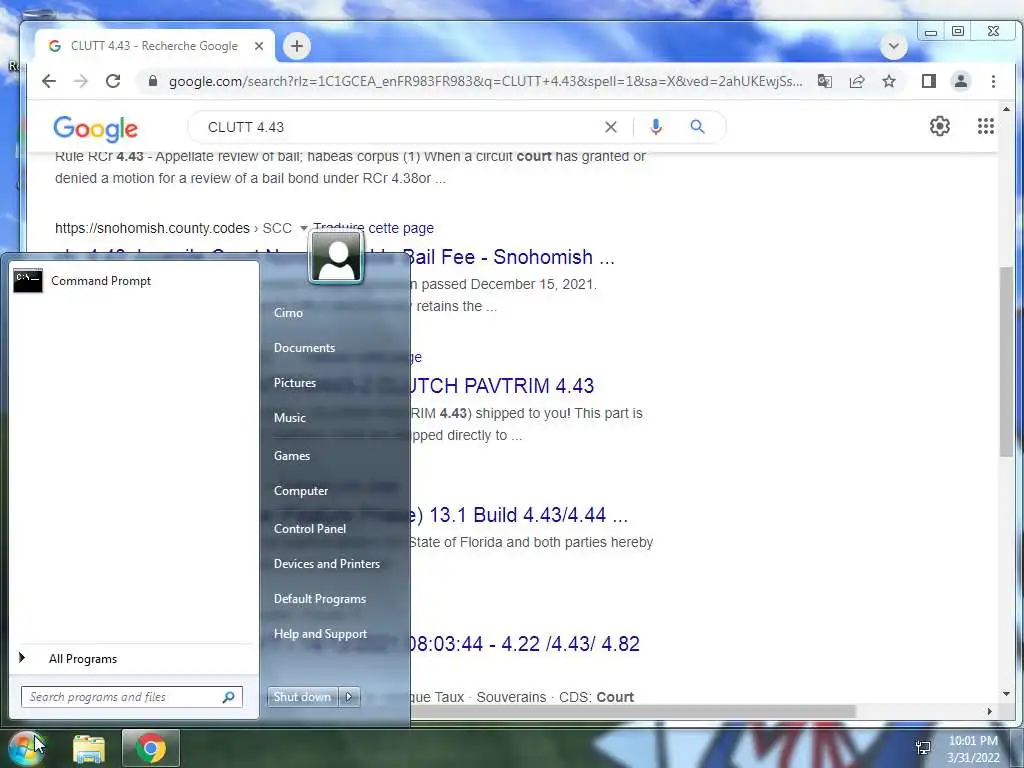Click the share page icon
1024x768 pixels.
857,81
